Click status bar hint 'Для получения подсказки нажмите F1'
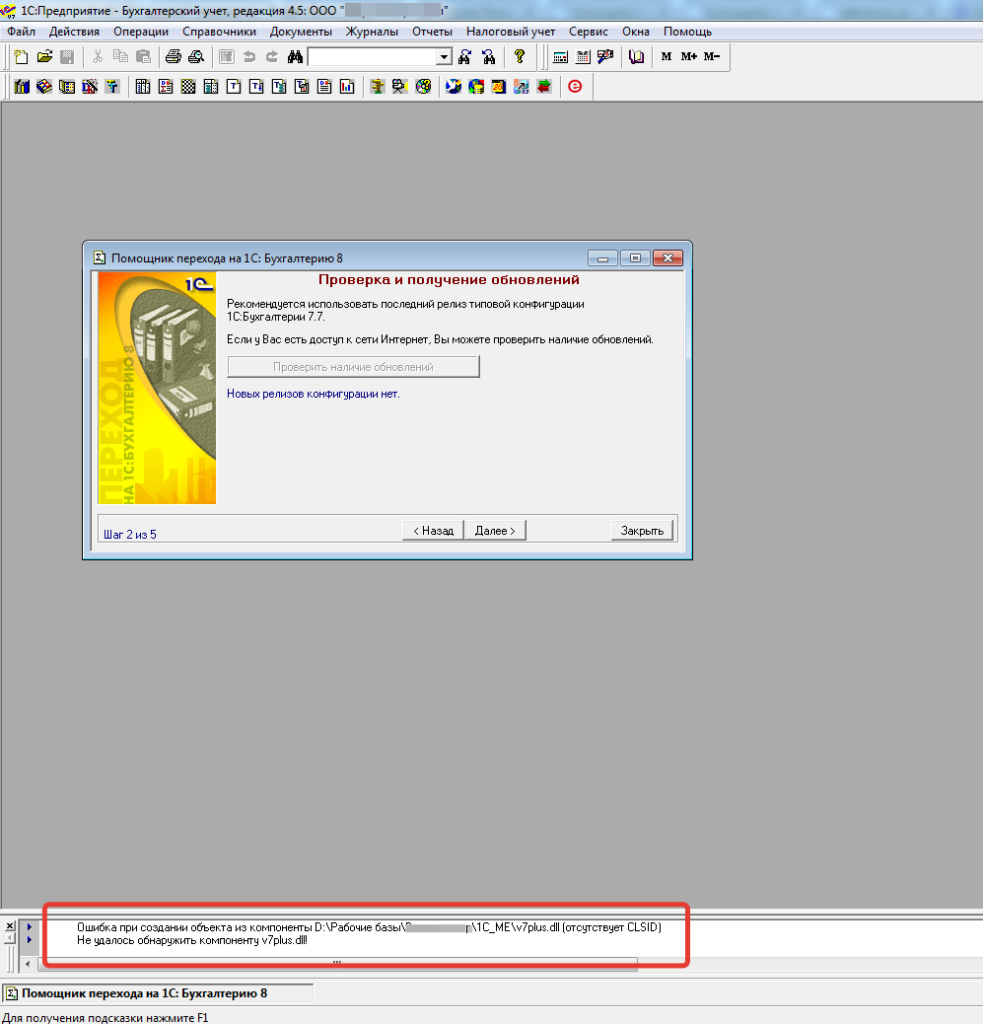The image size is (983, 1024). [105, 1017]
